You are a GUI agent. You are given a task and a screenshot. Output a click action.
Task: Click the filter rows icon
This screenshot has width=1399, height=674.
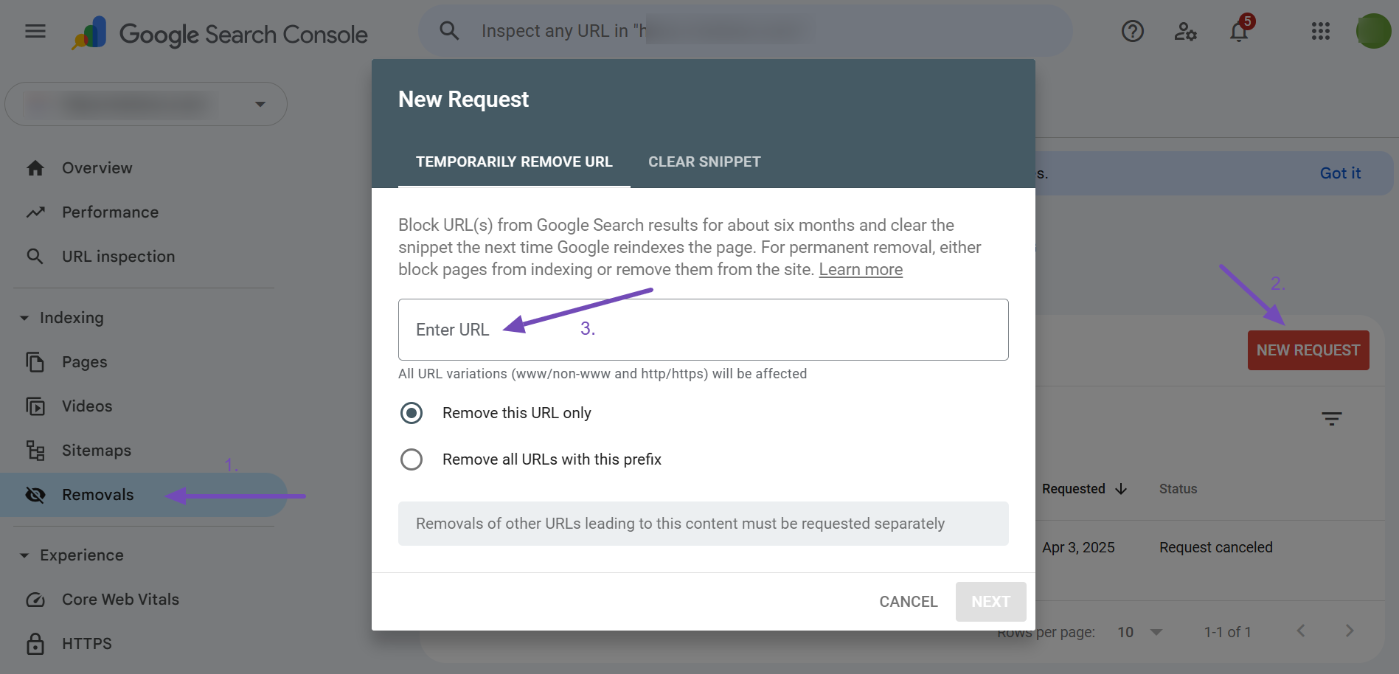1331,419
